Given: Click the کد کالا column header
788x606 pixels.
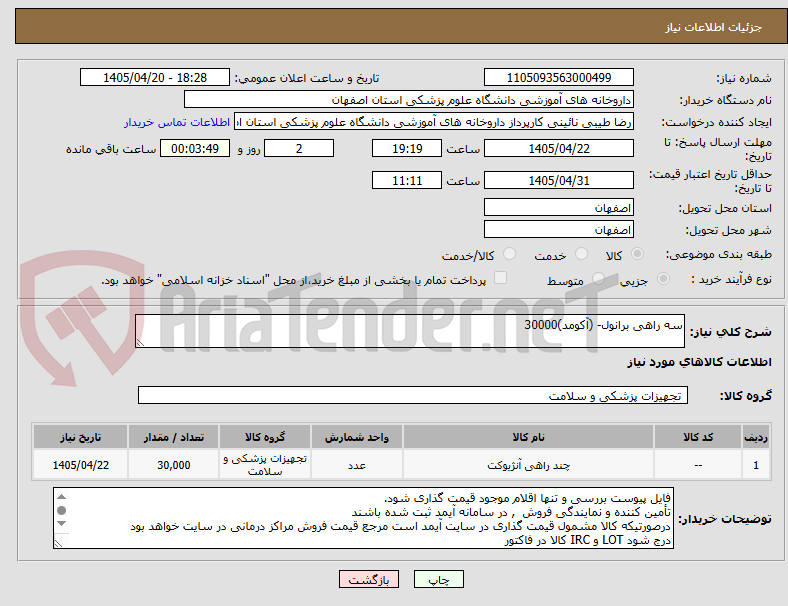Looking at the screenshot, I should [698, 437].
